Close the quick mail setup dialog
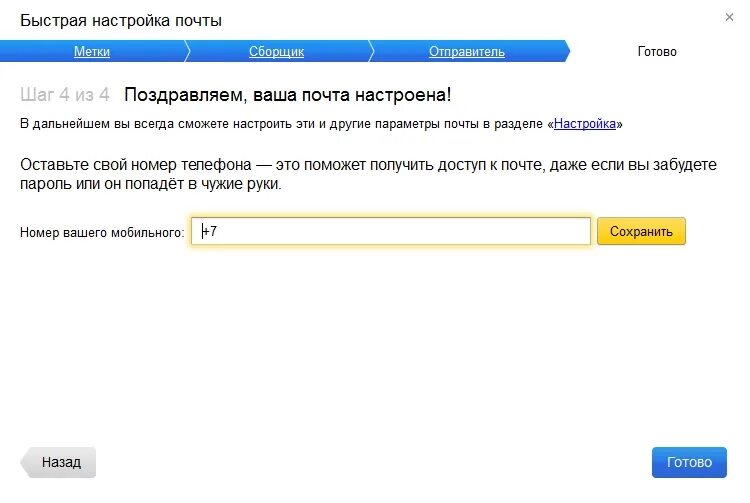 (x=729, y=17)
